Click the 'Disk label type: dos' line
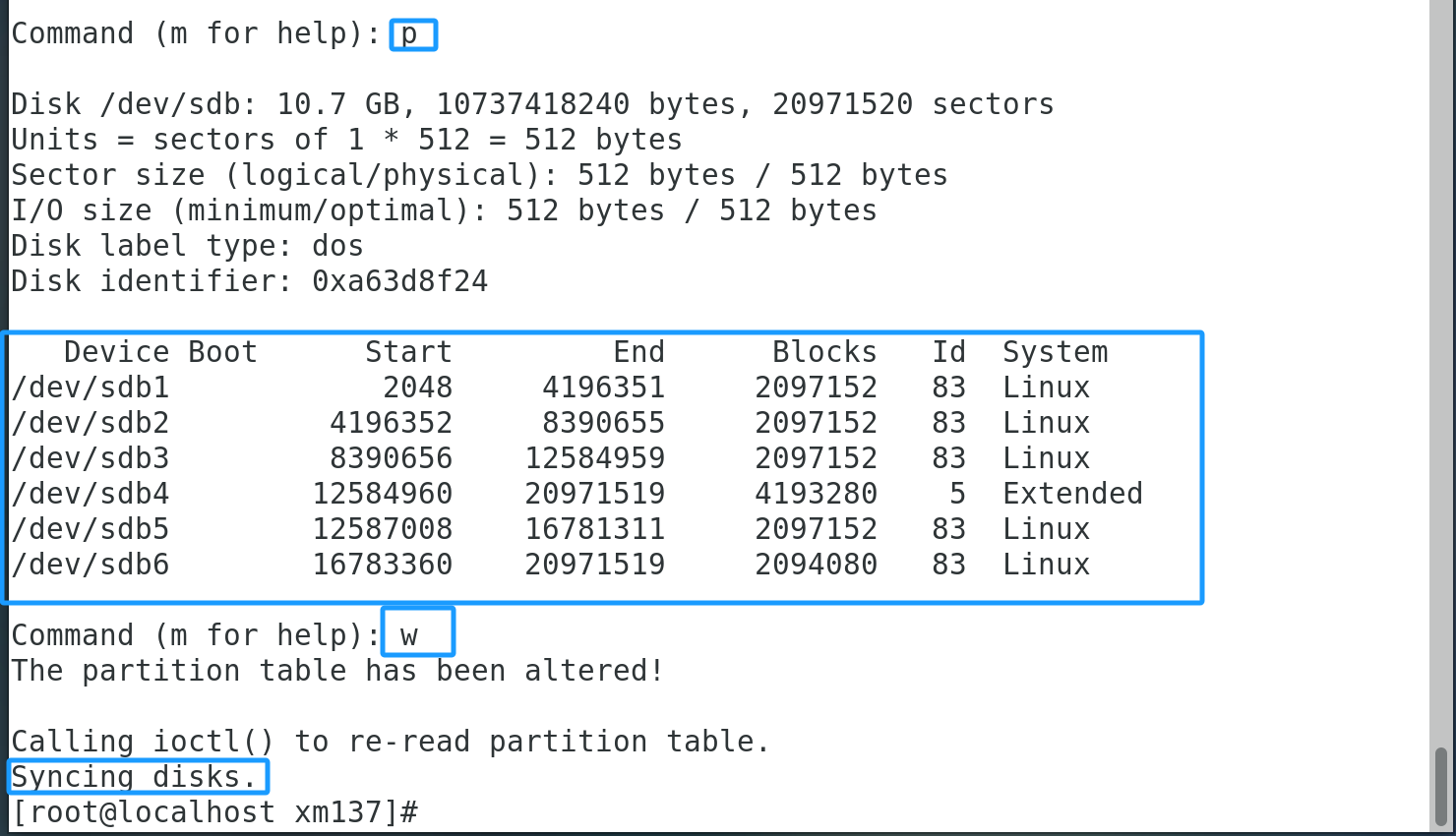This screenshot has width=1456, height=836. (x=187, y=246)
